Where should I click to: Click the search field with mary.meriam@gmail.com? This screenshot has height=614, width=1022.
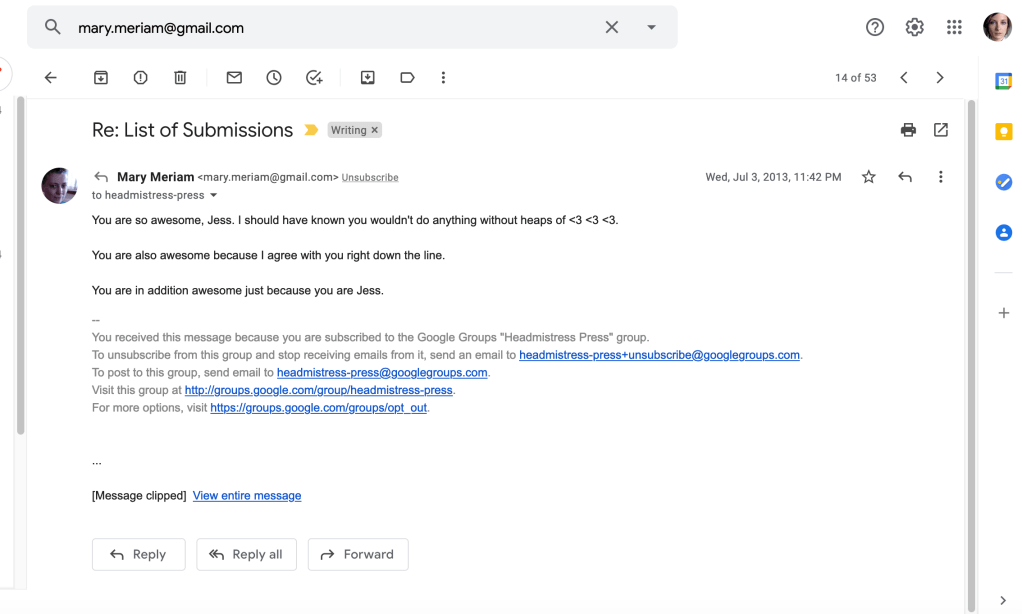pyautogui.click(x=330, y=28)
